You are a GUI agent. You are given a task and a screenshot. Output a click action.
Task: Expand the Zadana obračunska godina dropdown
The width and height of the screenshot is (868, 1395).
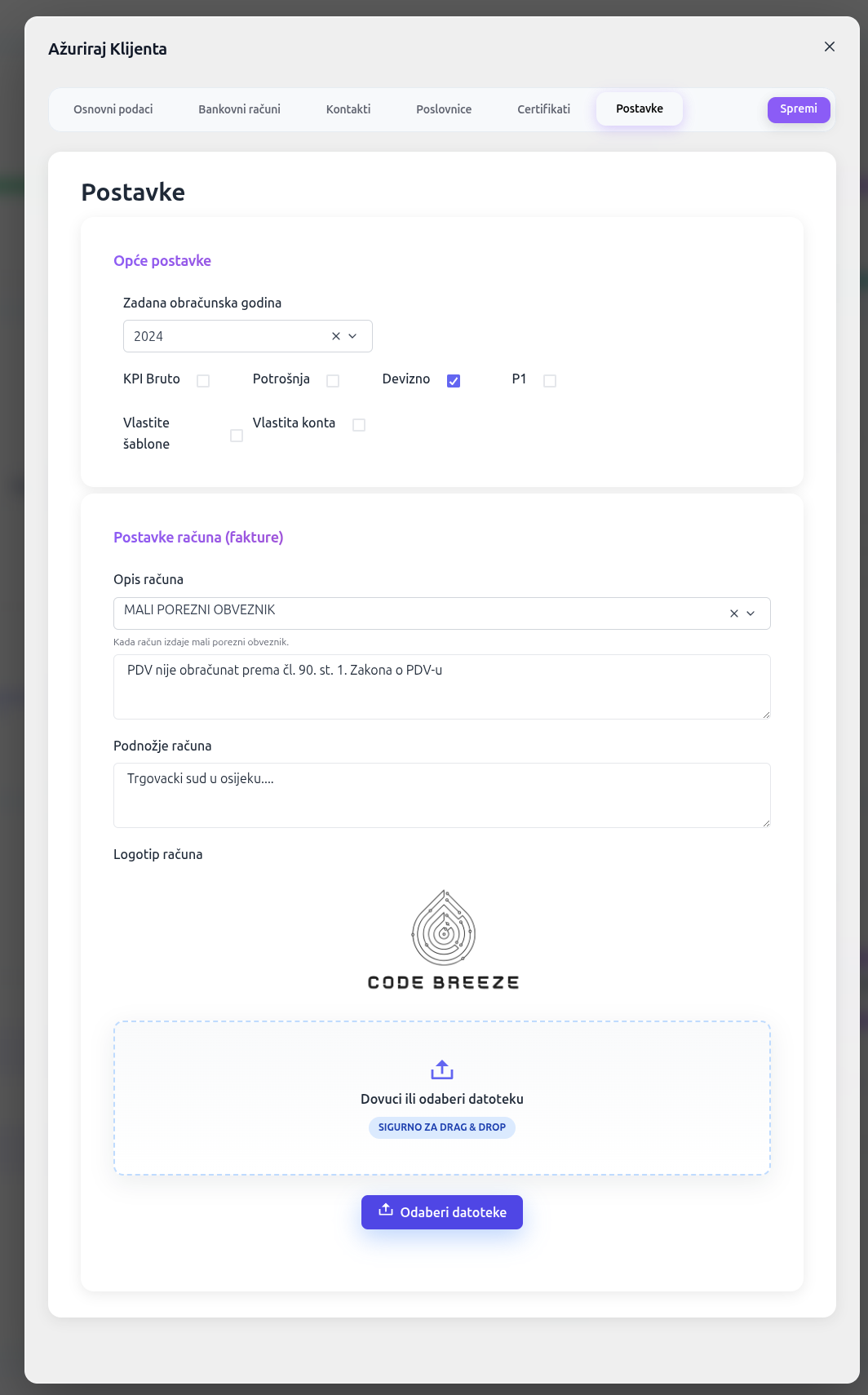[353, 336]
